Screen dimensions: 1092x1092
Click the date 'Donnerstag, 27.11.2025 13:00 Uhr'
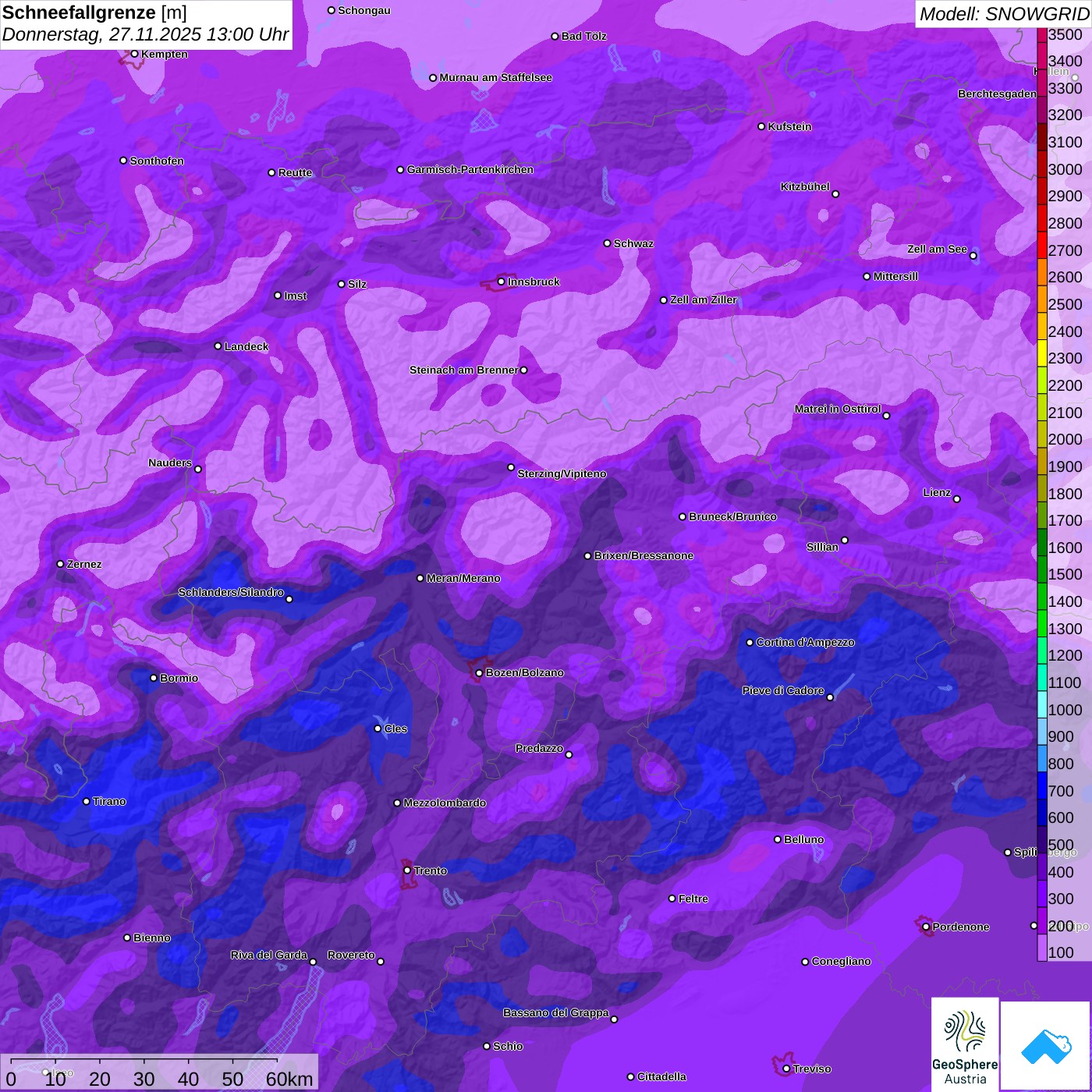point(145,34)
